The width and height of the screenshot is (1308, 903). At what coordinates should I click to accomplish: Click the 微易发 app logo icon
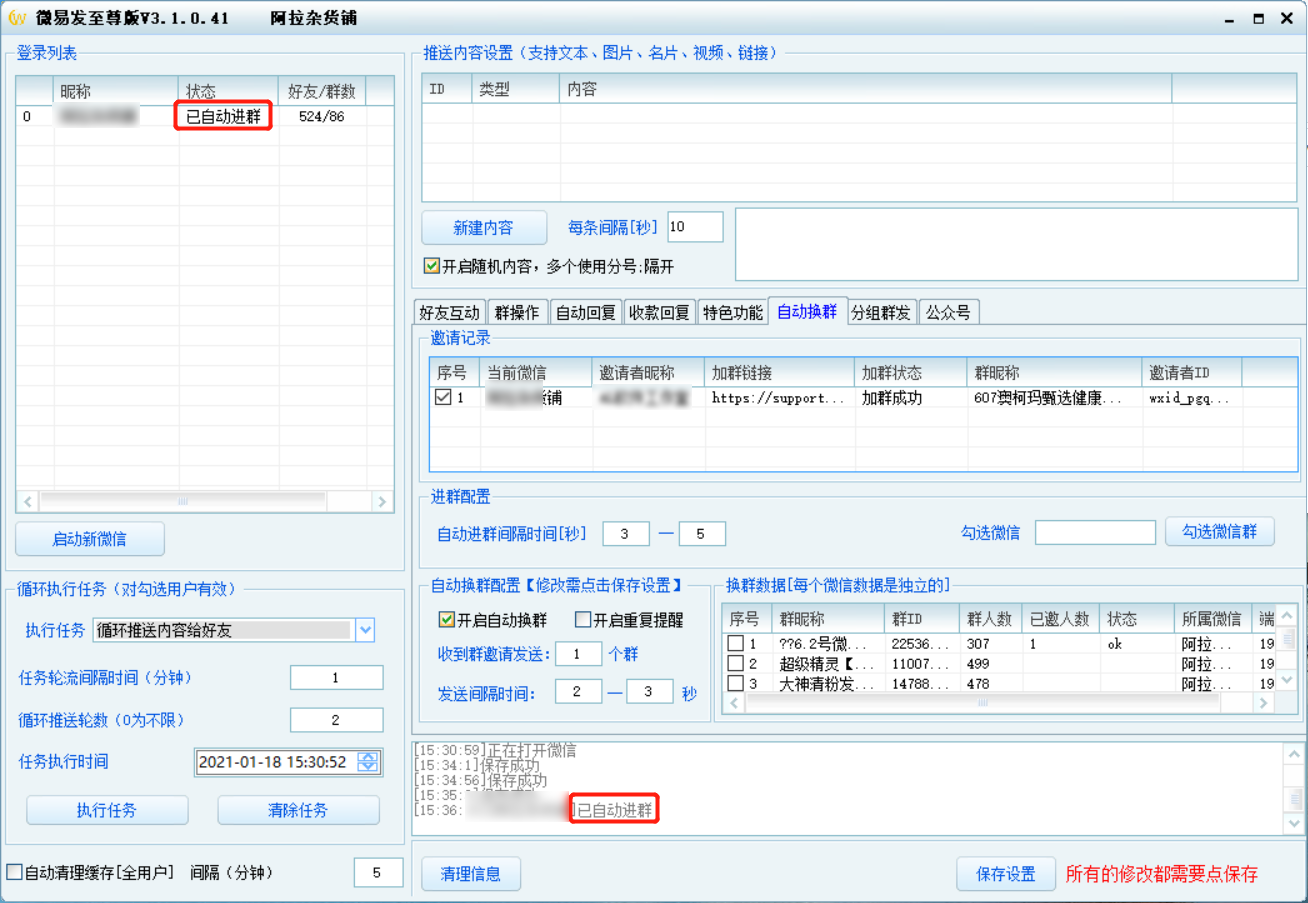tap(18, 18)
